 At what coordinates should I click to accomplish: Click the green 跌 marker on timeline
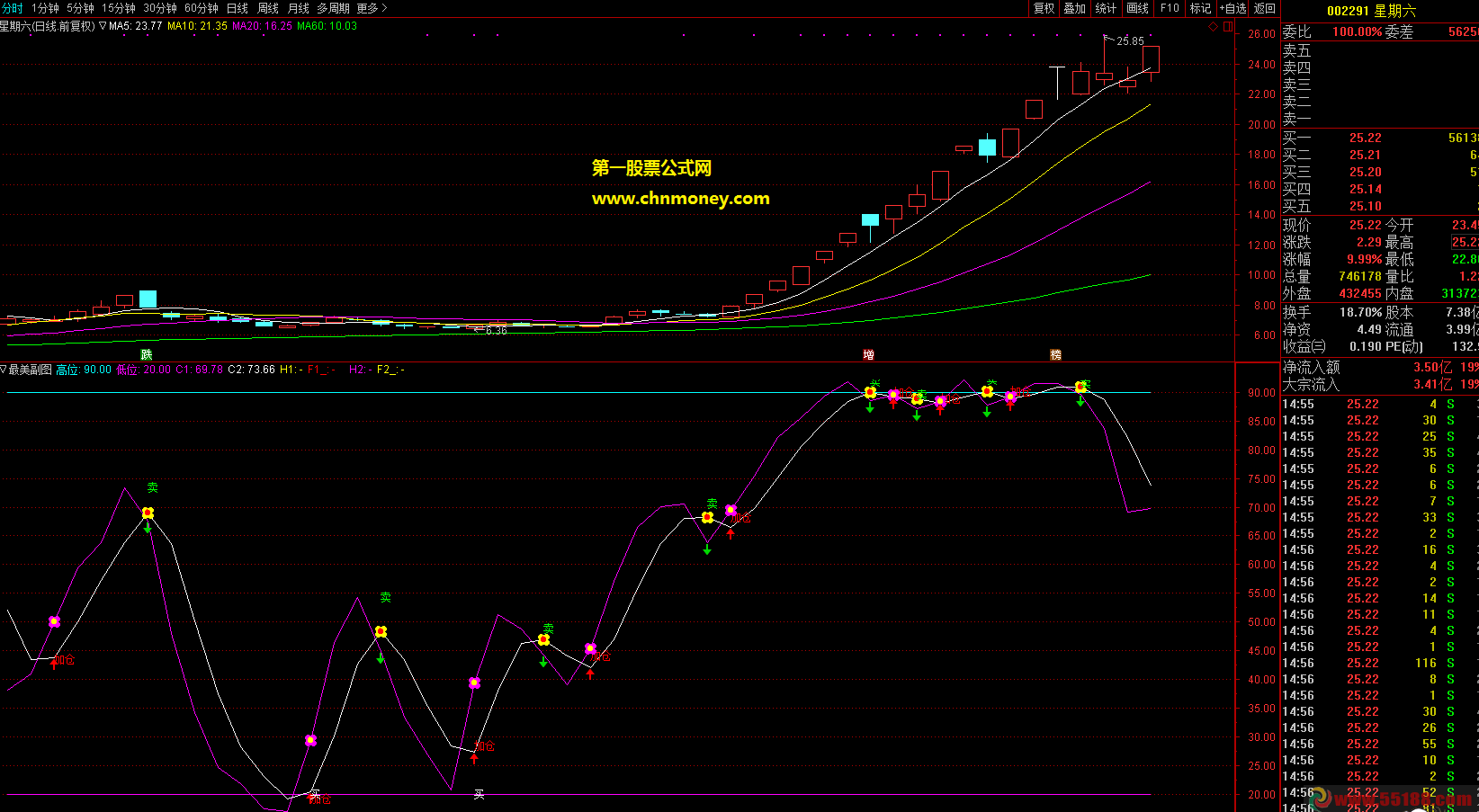coord(147,354)
